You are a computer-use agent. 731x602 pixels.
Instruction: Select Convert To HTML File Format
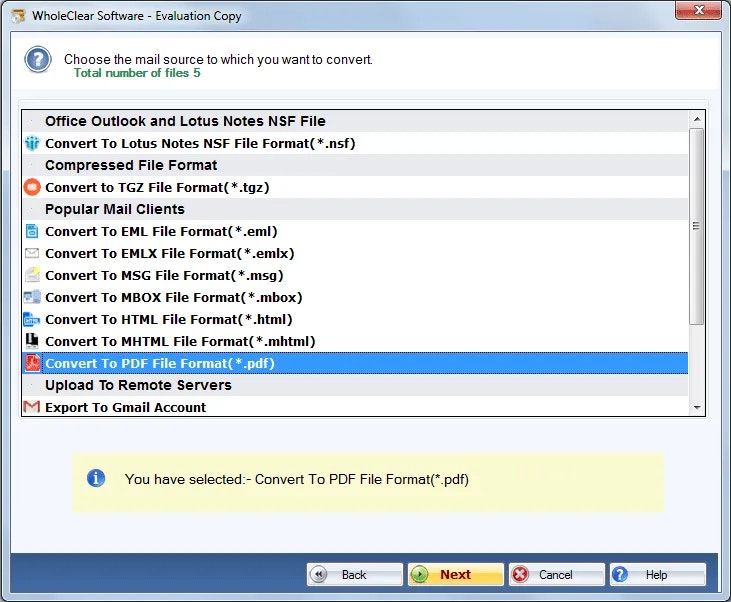click(355, 319)
